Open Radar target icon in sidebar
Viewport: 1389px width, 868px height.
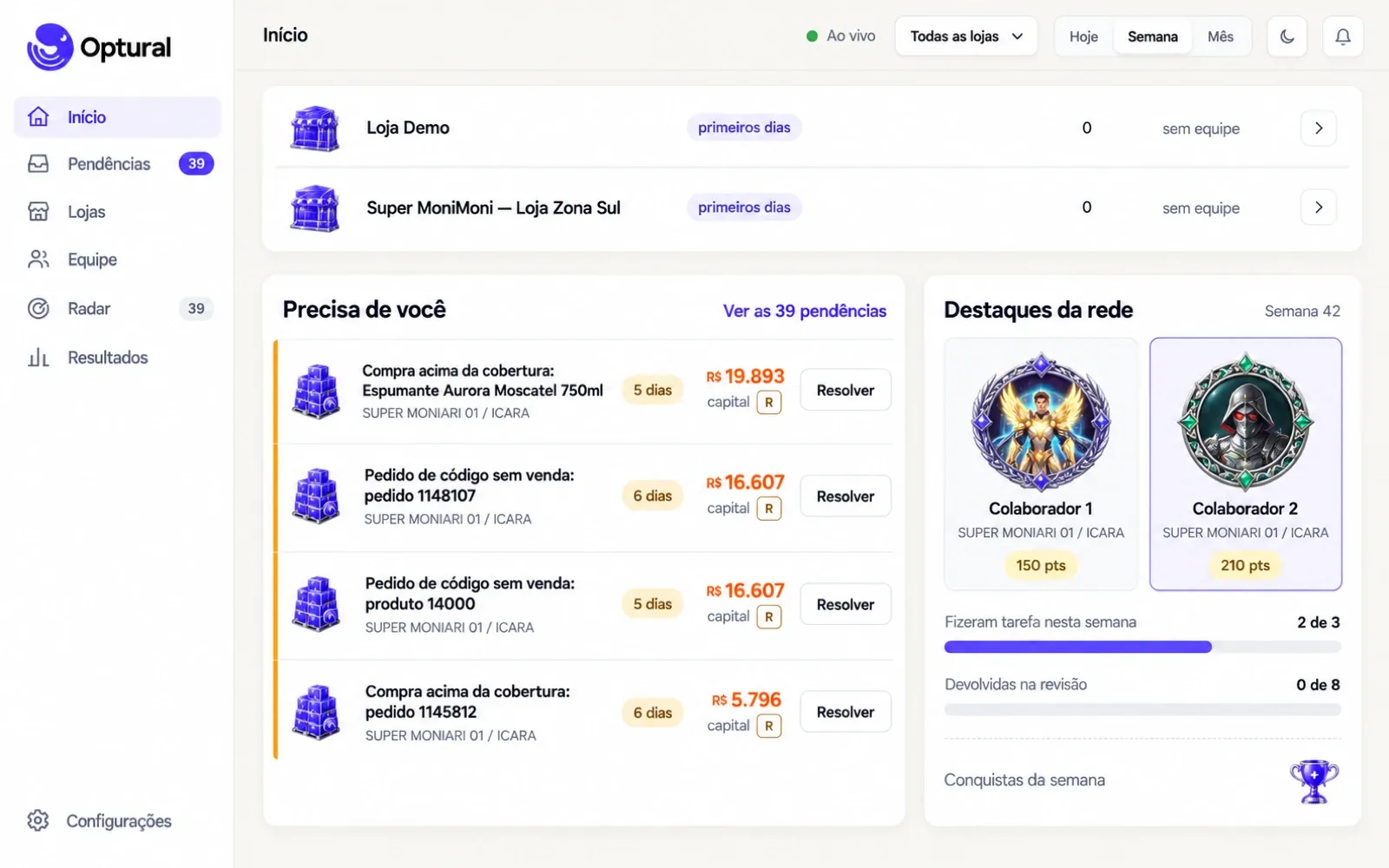[x=38, y=308]
